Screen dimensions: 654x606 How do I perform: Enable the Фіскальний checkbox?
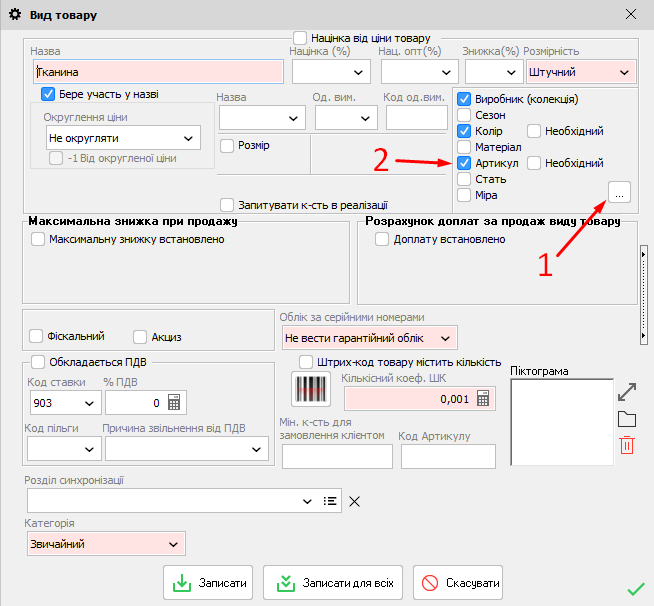click(x=38, y=337)
